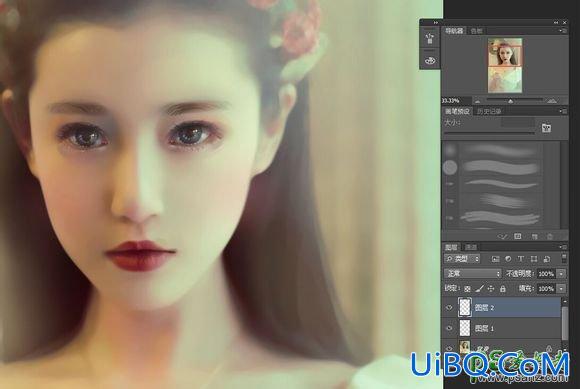580x389 pixels.
Task: Select the layer name 图层 2
Action: [485, 308]
